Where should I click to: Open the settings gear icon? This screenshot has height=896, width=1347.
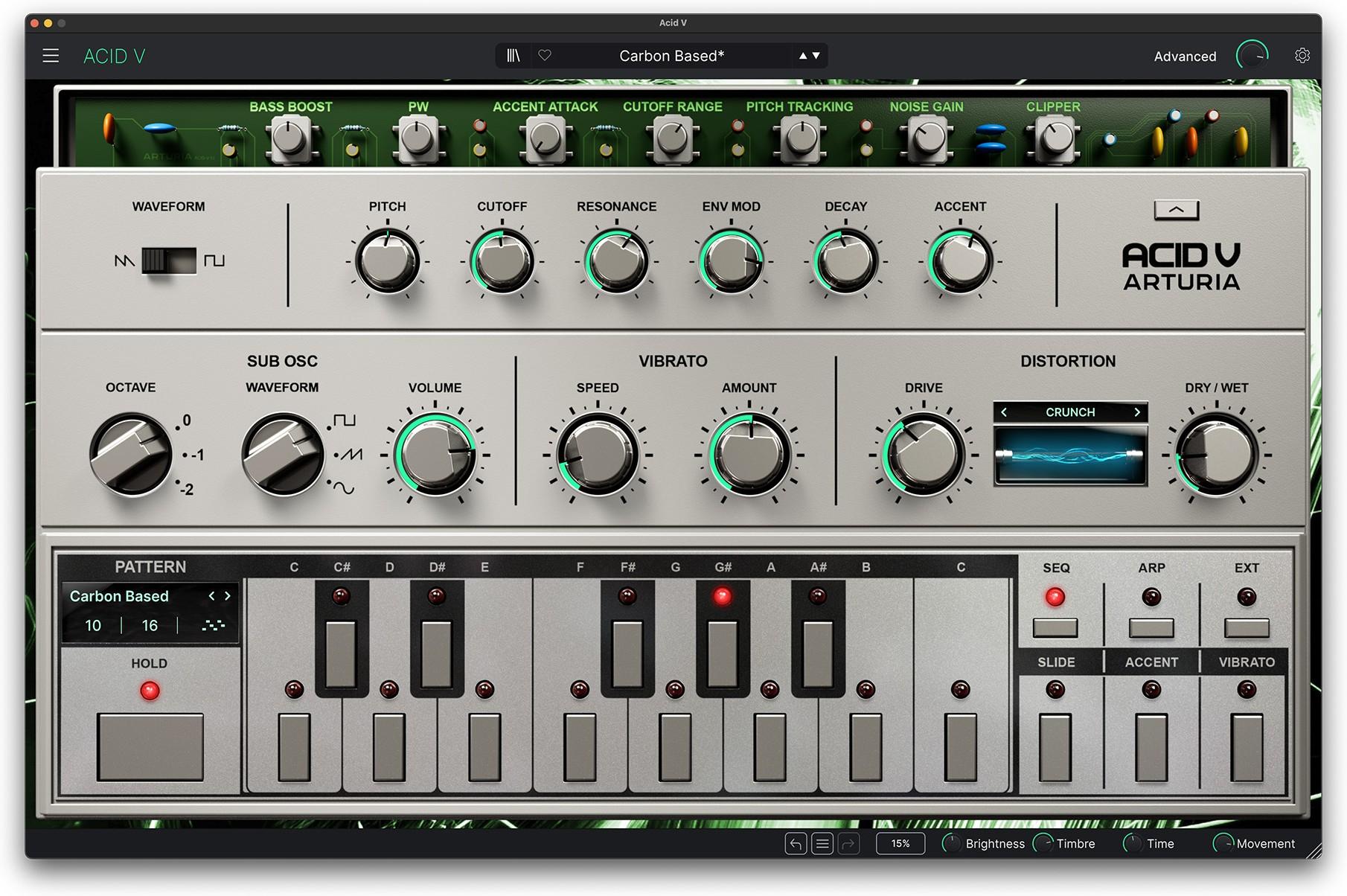coord(1302,55)
